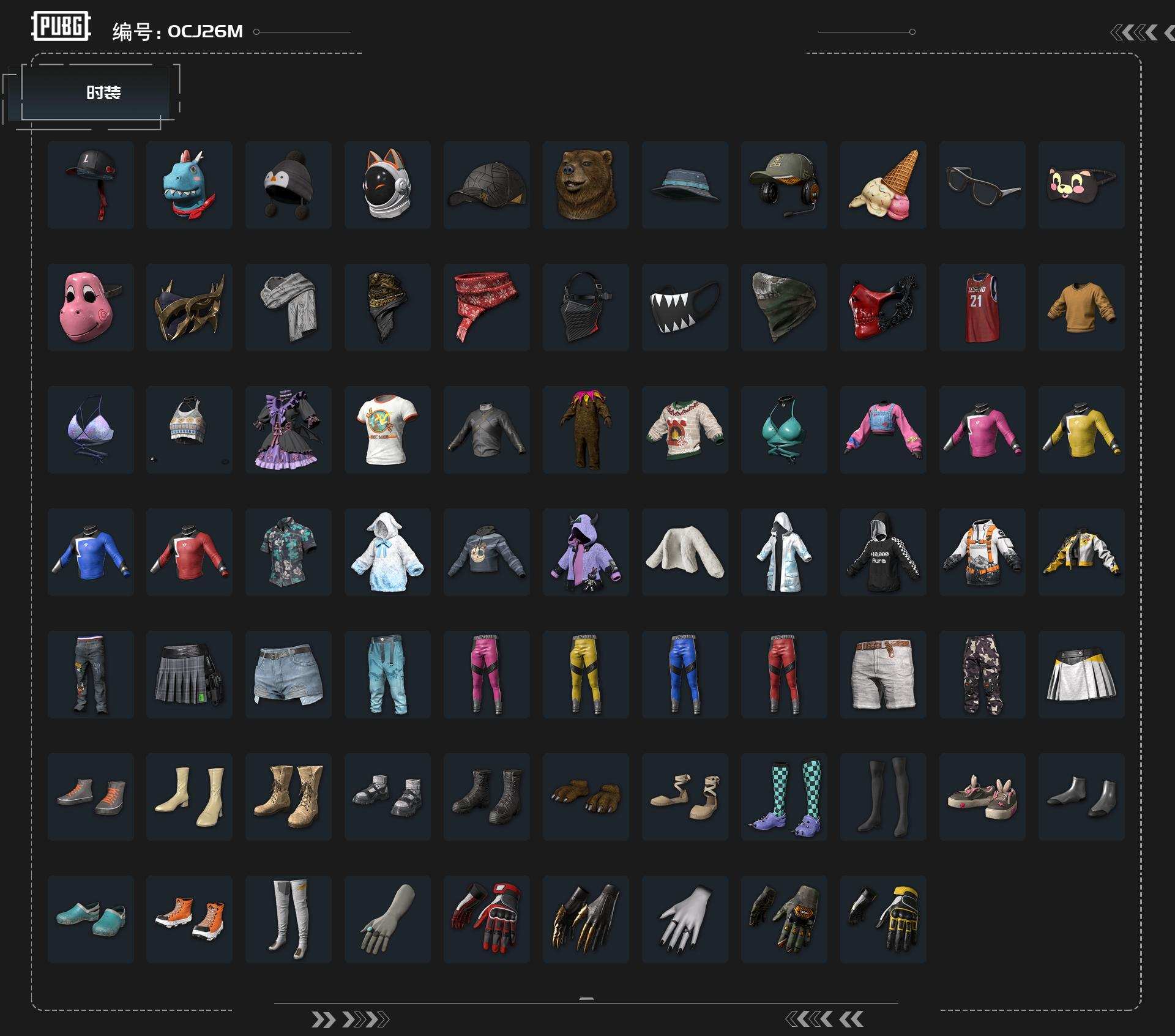The image size is (1175, 1036).
Task: Select the cartoon bear eye mask
Action: tap(1081, 185)
